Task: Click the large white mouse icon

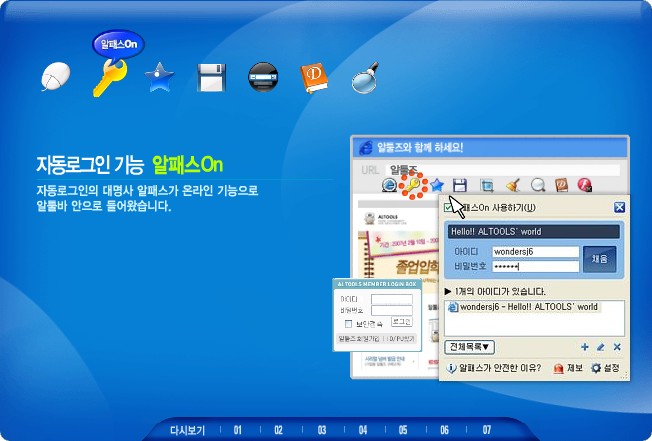Action: pyautogui.click(x=56, y=76)
